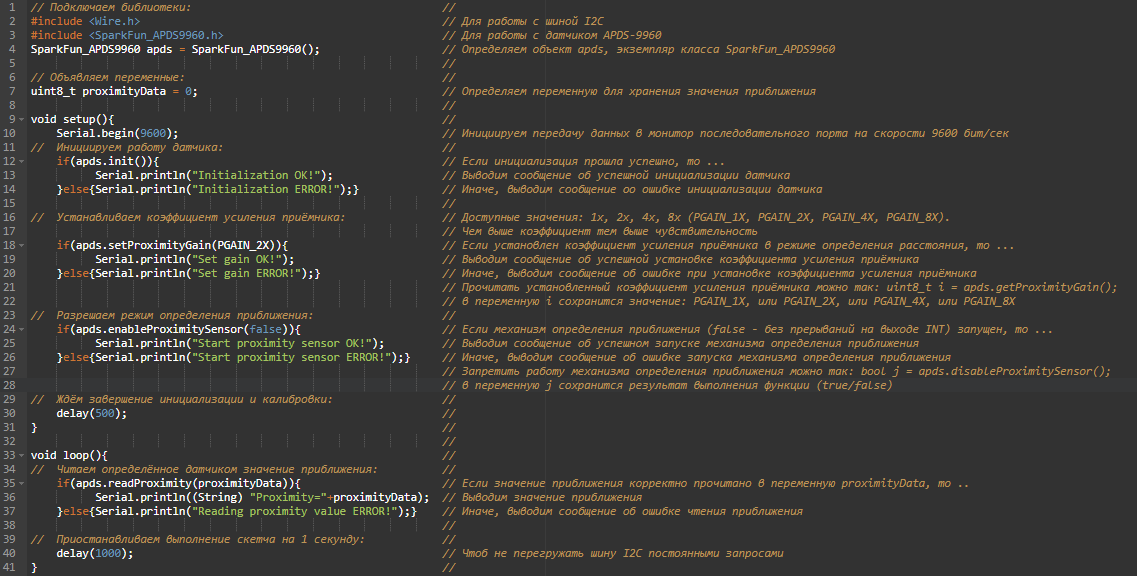Click the '#include <SparkFun_APDS9960.h>' directive
The height and width of the screenshot is (576, 1137).
[x=127, y=35]
